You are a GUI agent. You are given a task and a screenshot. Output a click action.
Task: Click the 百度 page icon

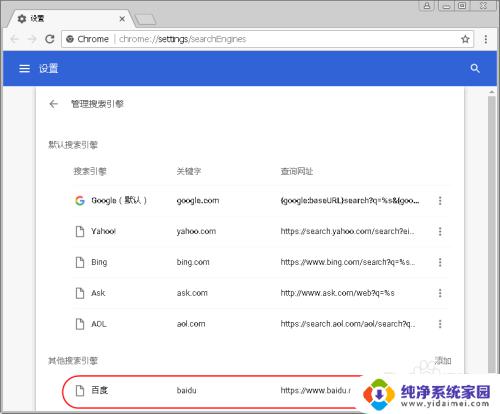click(80, 390)
